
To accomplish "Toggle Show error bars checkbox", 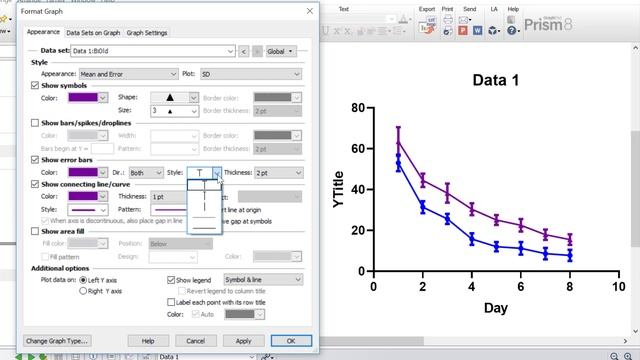I will [x=35, y=160].
